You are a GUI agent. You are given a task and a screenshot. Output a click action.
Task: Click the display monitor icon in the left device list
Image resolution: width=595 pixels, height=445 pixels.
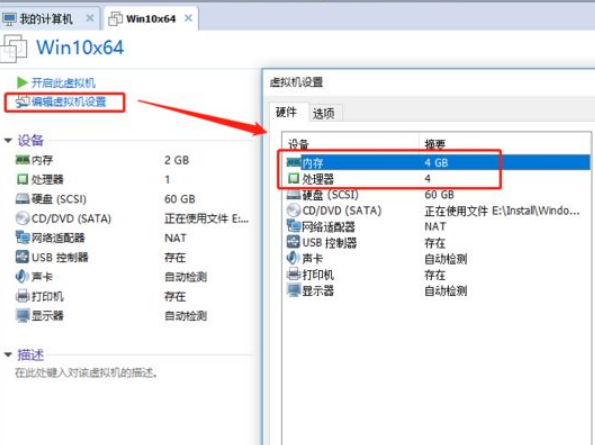22,315
